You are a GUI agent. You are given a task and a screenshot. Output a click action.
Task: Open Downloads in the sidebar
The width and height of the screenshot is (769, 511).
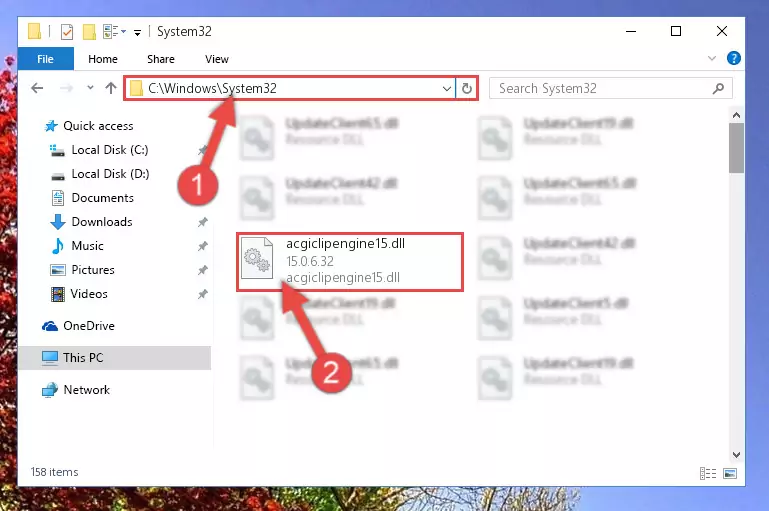pos(91,222)
